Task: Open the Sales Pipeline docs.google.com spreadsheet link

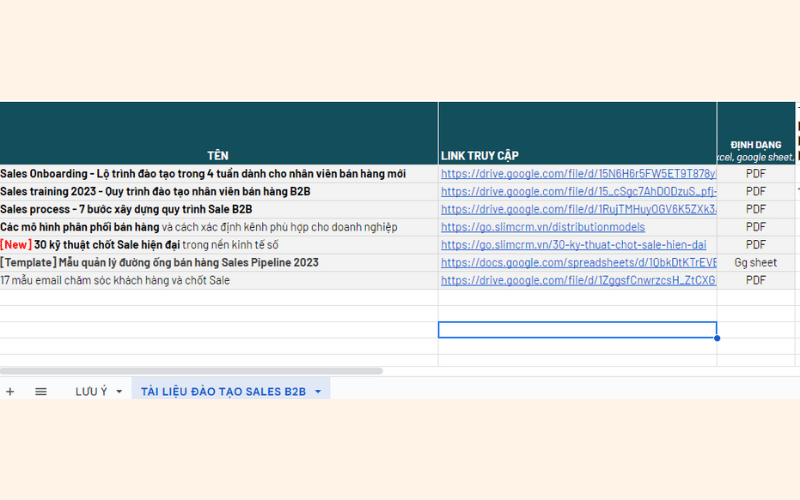Action: 578,263
